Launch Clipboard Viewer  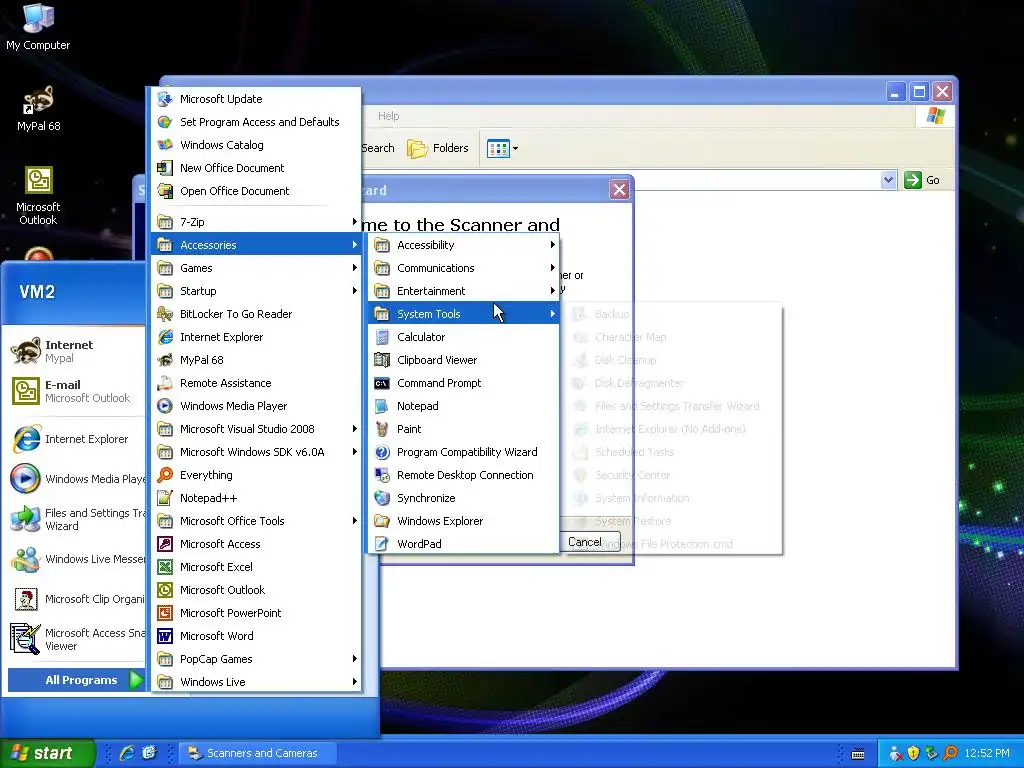click(x=464, y=360)
